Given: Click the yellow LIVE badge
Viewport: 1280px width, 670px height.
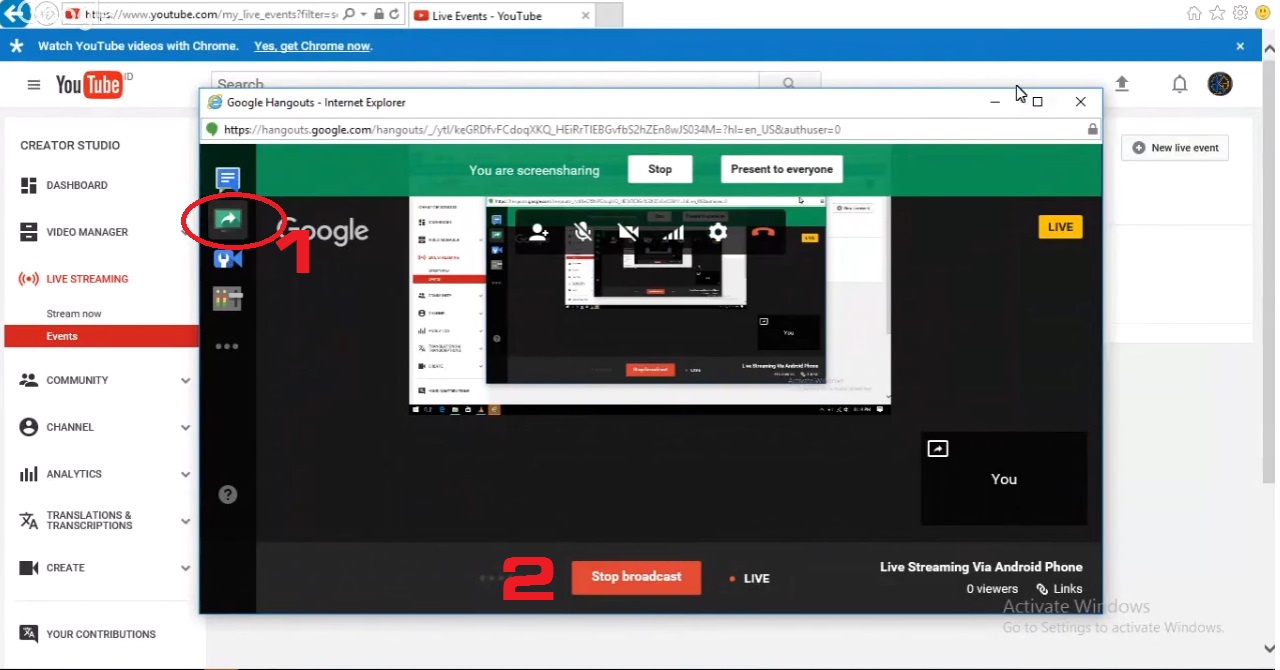Looking at the screenshot, I should click(x=1060, y=227).
